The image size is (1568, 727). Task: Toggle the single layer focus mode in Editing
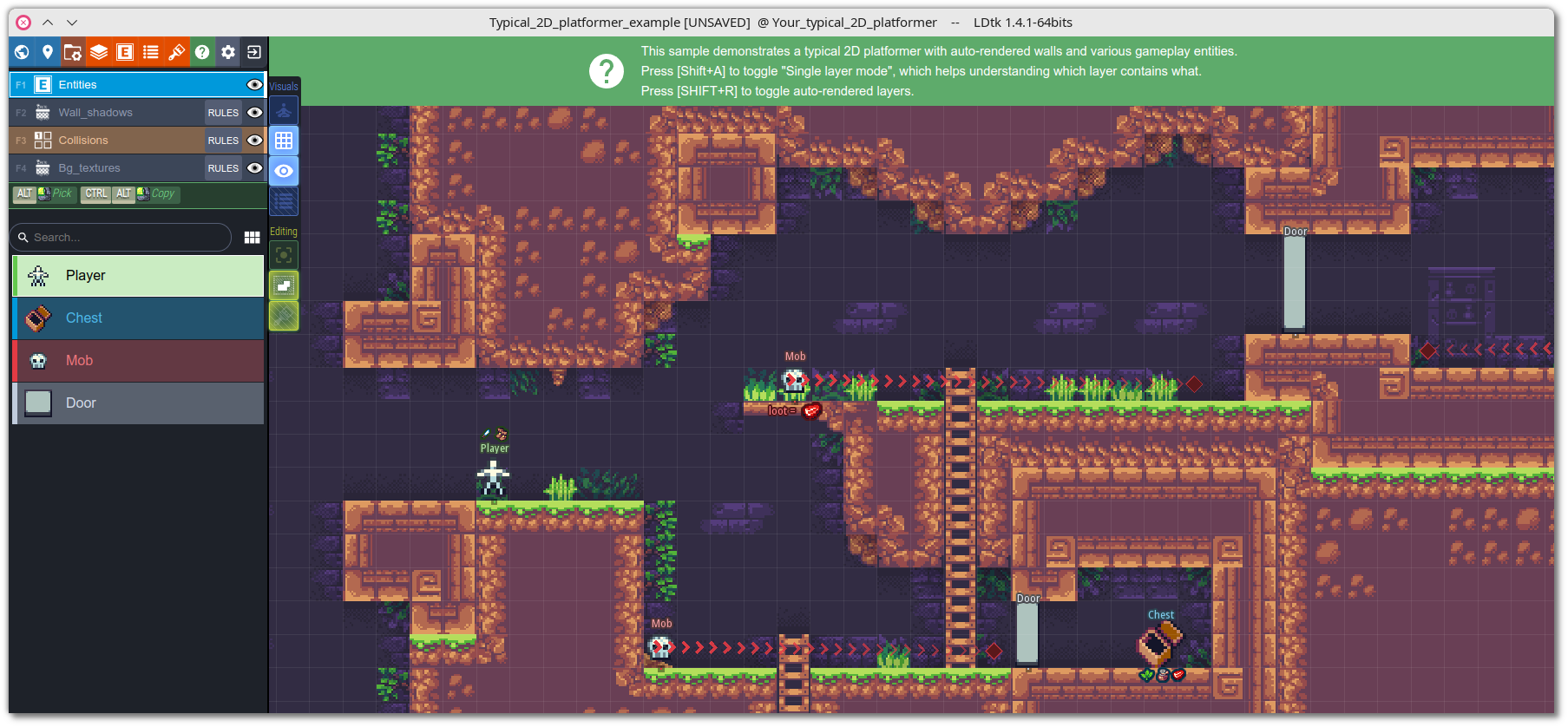click(284, 255)
